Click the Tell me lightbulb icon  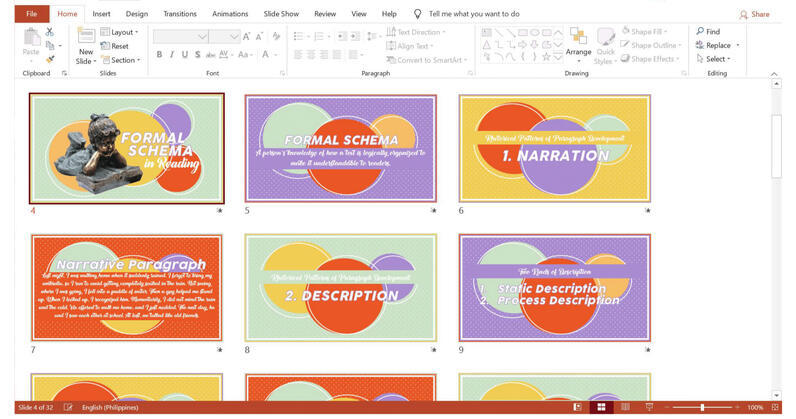click(417, 14)
